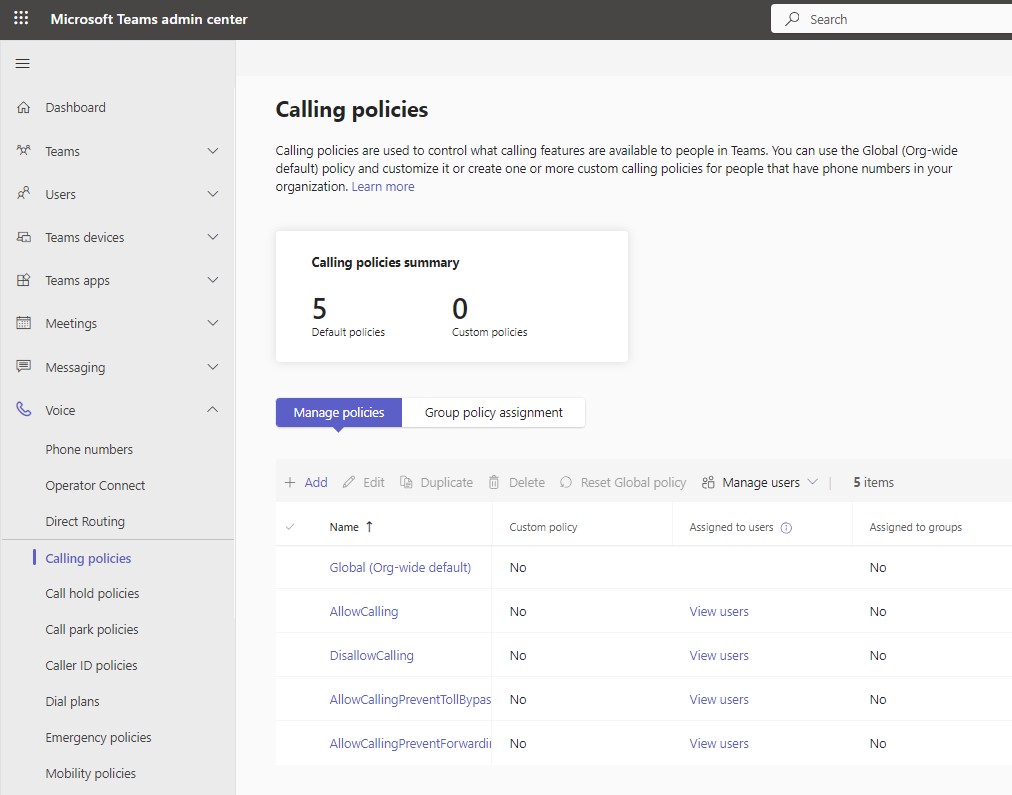Click the Teams devices icon
The height and width of the screenshot is (795, 1012).
[24, 237]
